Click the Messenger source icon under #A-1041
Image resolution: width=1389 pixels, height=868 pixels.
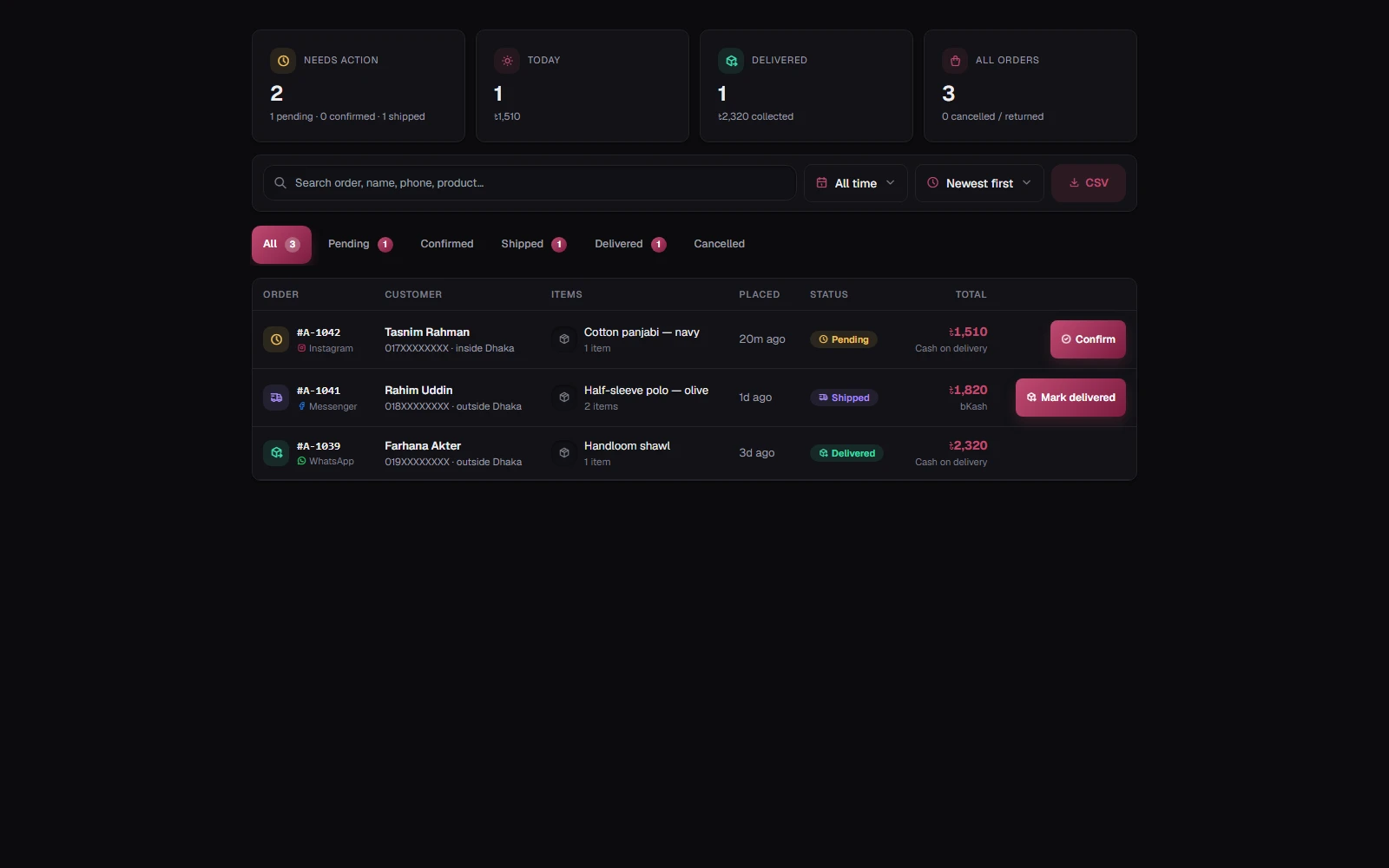(301, 406)
